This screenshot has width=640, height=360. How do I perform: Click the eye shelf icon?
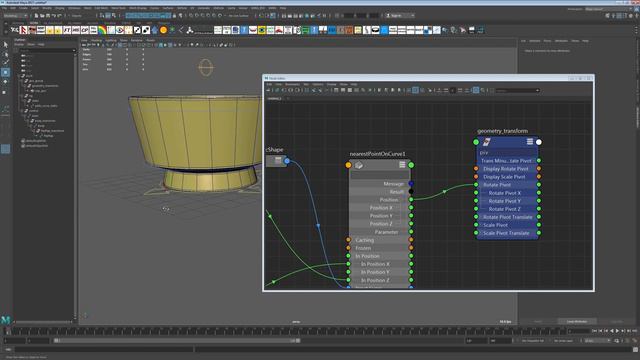click(120, 30)
